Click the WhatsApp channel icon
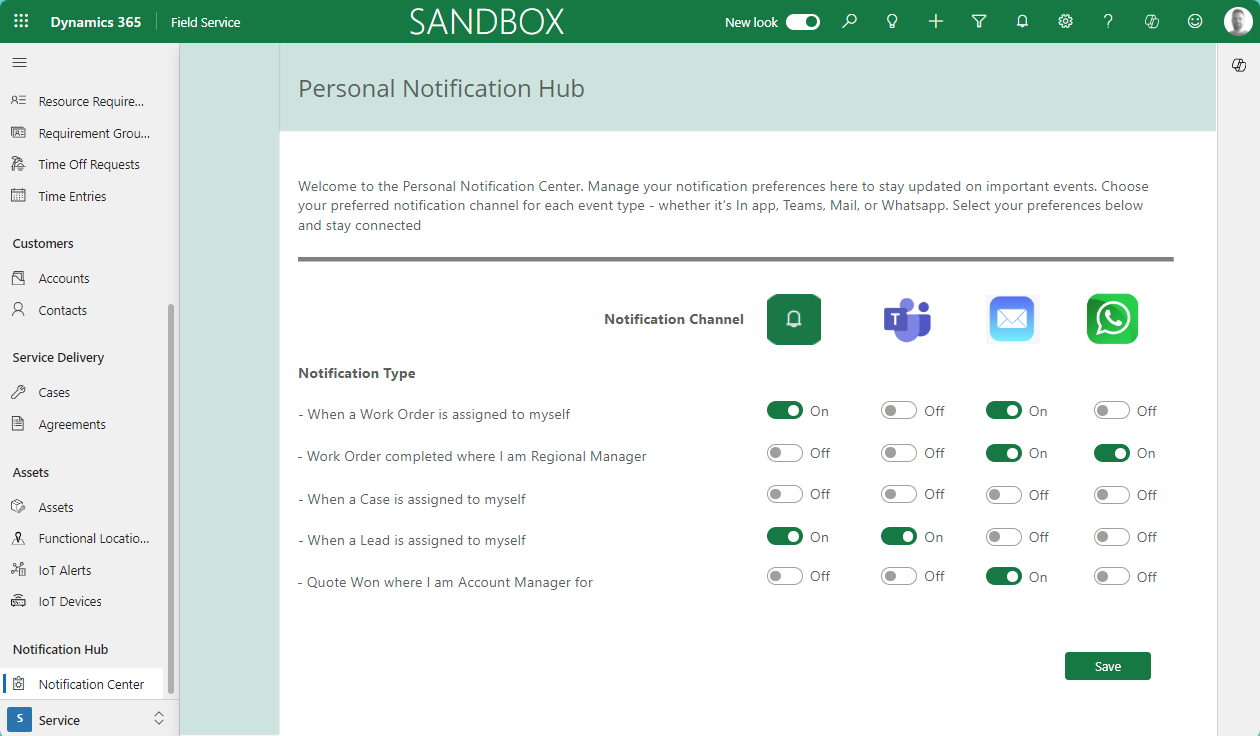 [x=1112, y=319]
